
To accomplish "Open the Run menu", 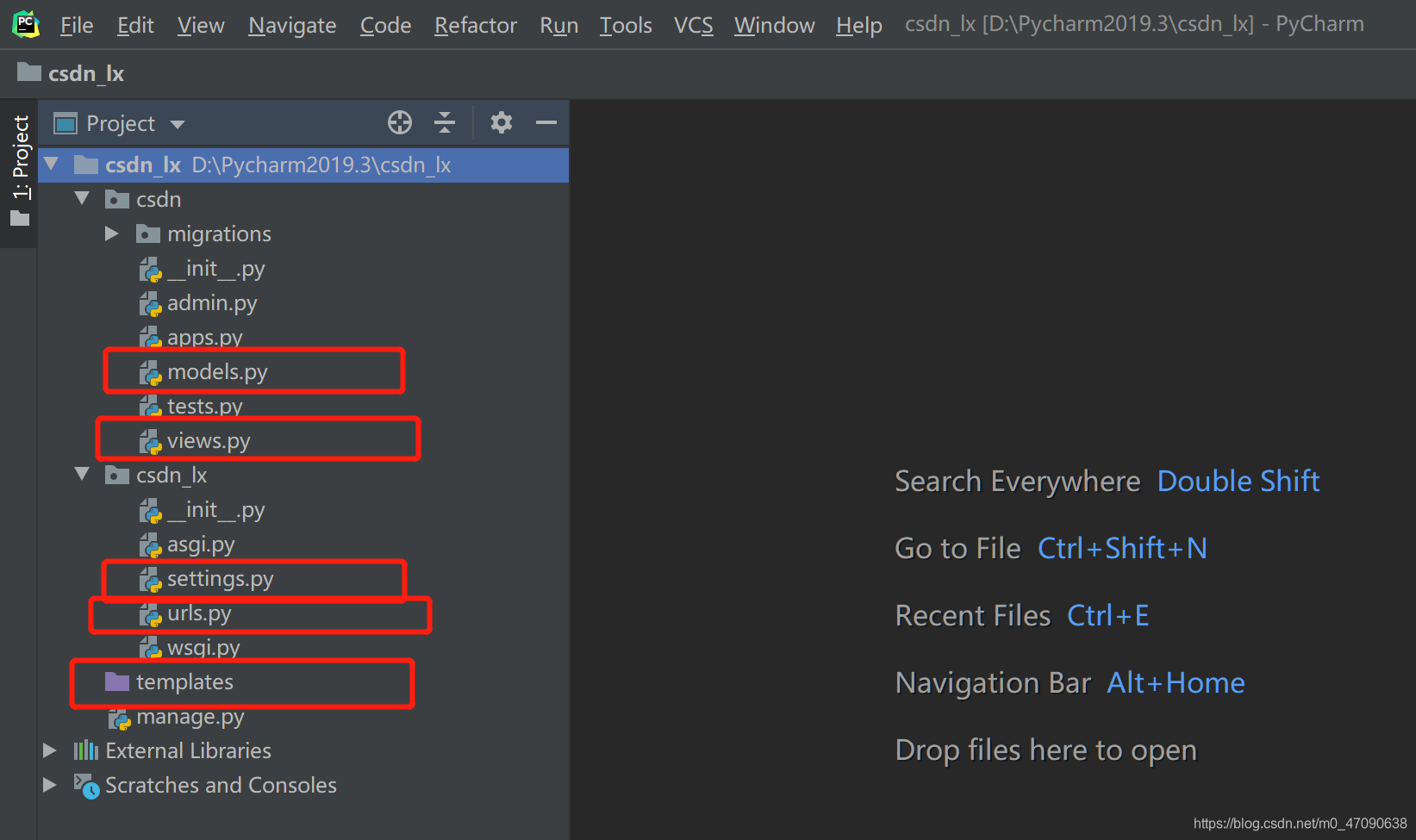I will coord(559,25).
